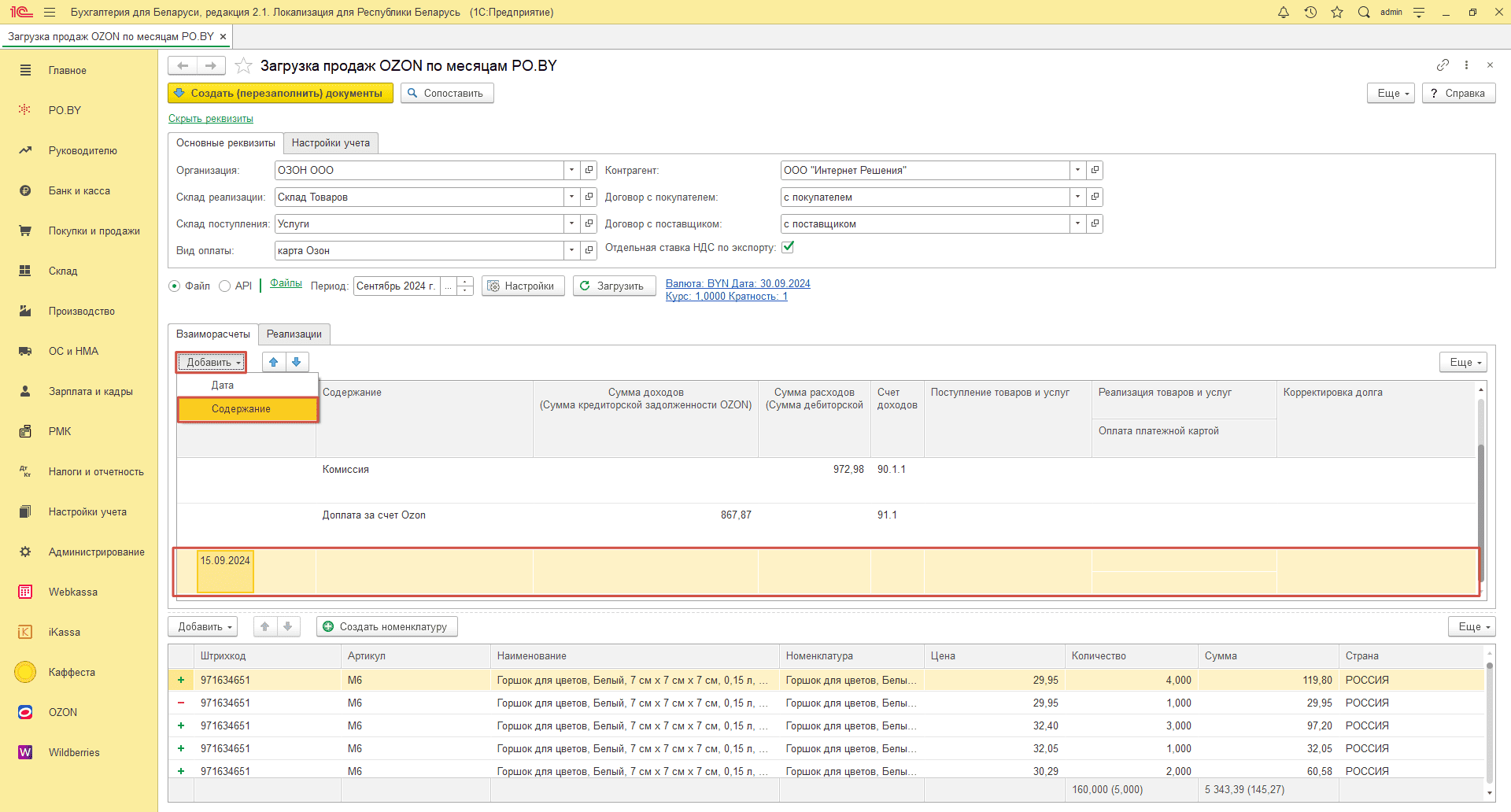
Task: Select the Файл radio button
Action: (175, 286)
